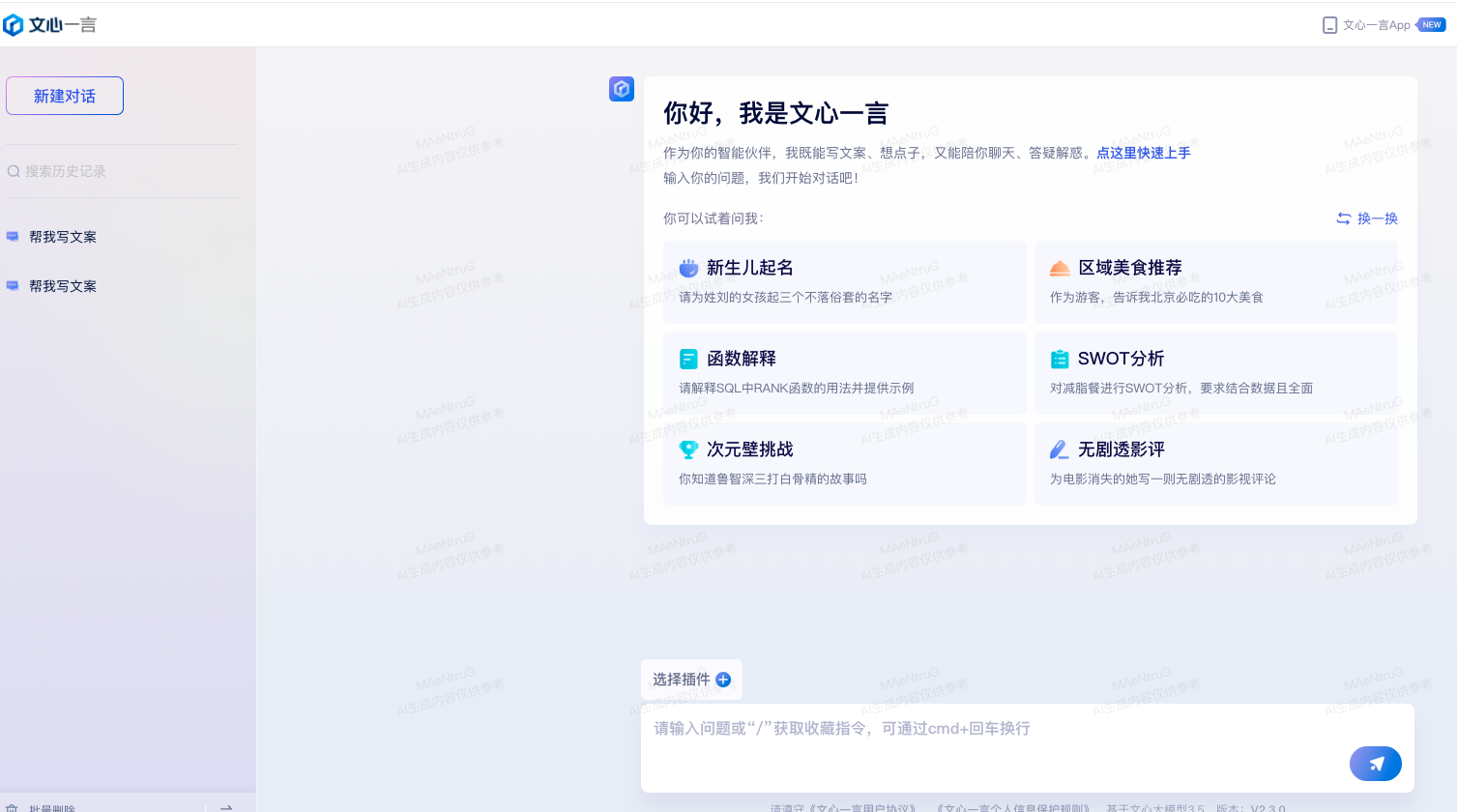
Task: Click the document icon on 函数解释 card
Action: pos(688,360)
